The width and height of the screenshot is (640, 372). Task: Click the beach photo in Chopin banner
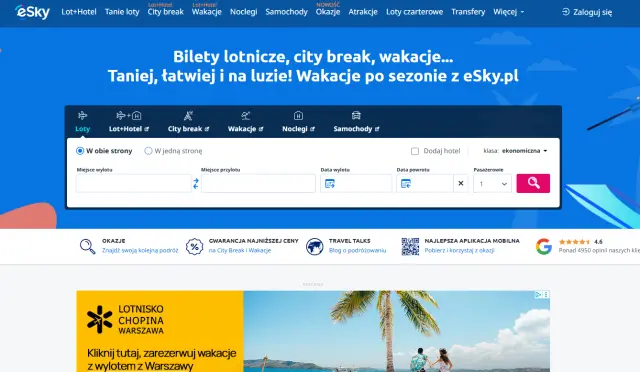point(396,331)
